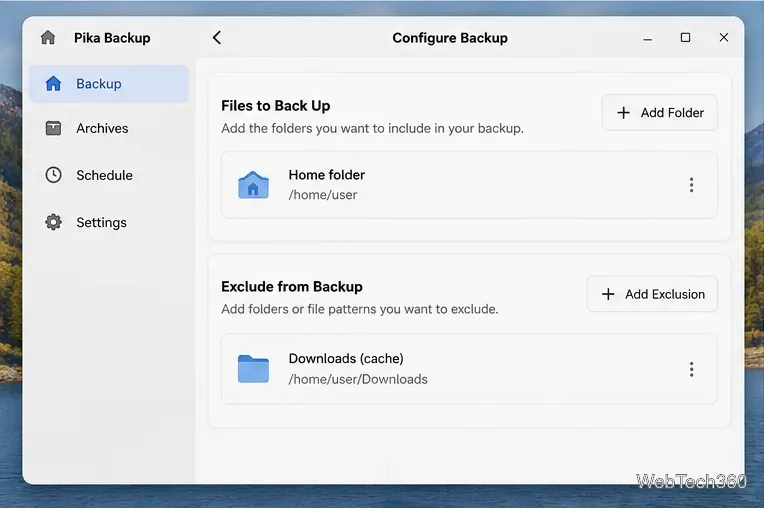Minimize the Pika Backup window
Image resolution: width=764 pixels, height=508 pixels.
(x=647, y=38)
